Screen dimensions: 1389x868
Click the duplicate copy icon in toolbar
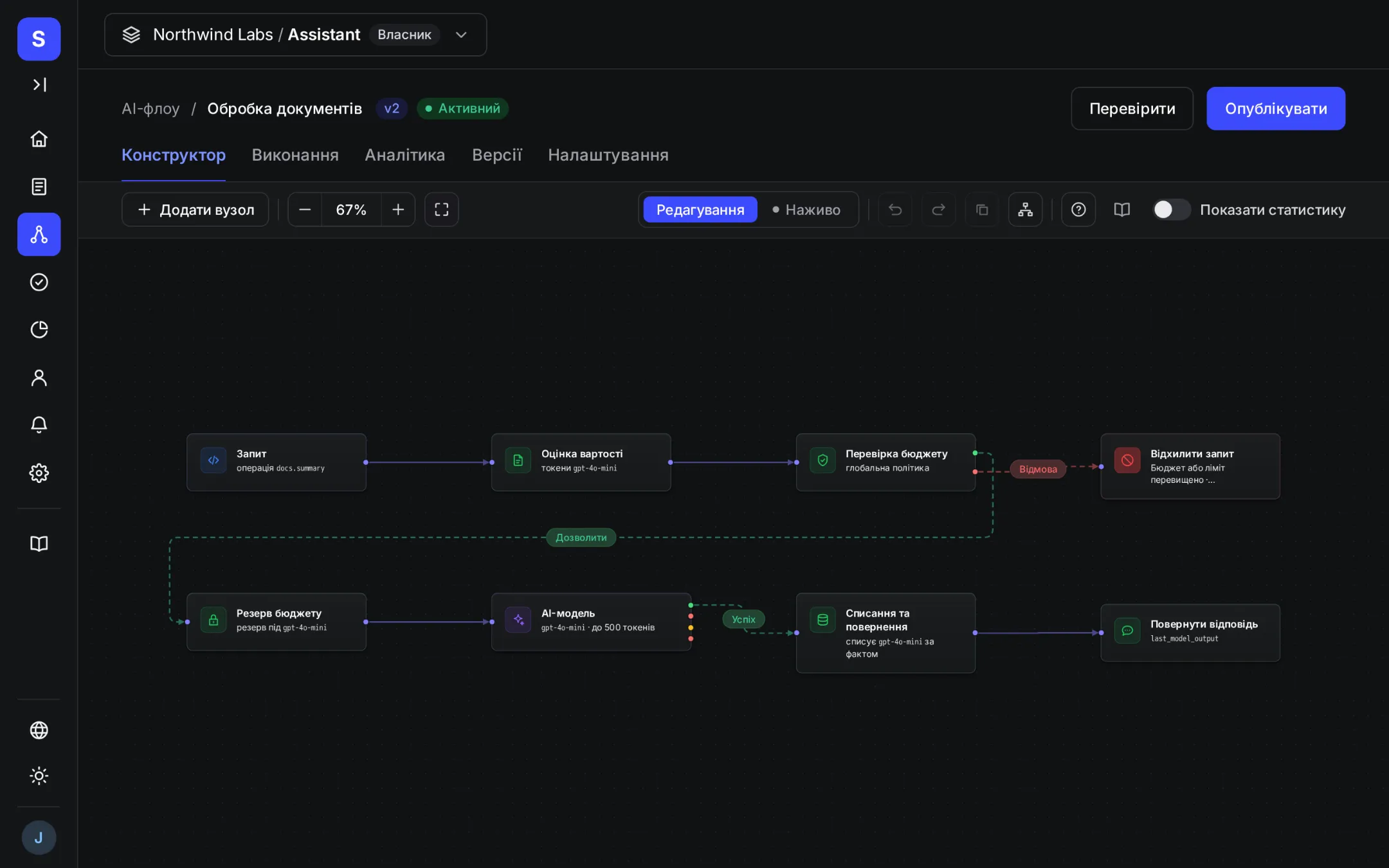click(982, 210)
